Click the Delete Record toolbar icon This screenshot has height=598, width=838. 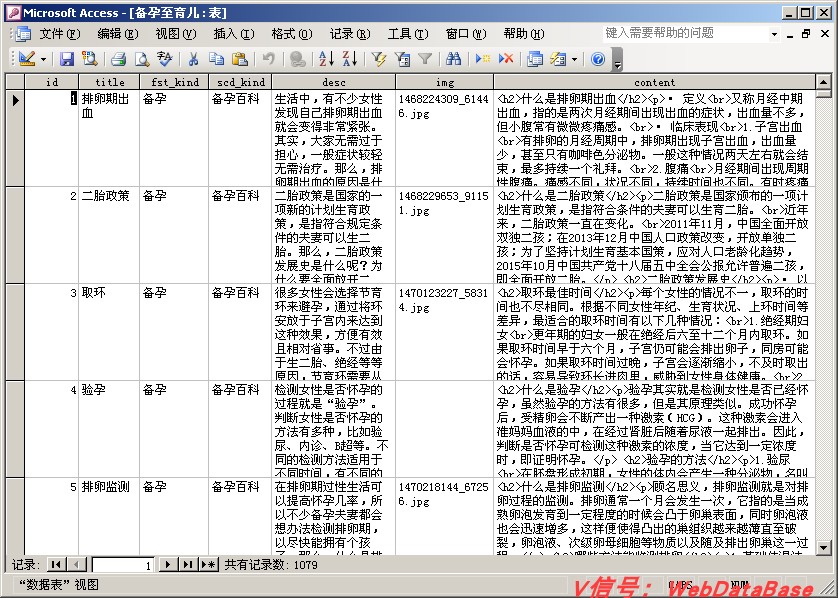pyautogui.click(x=506, y=59)
